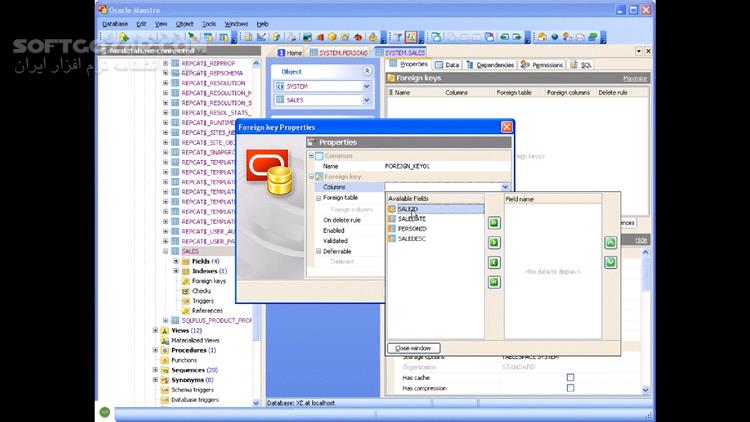
Task: Click the red ladybug debug toolbar icon
Action: 357,37
